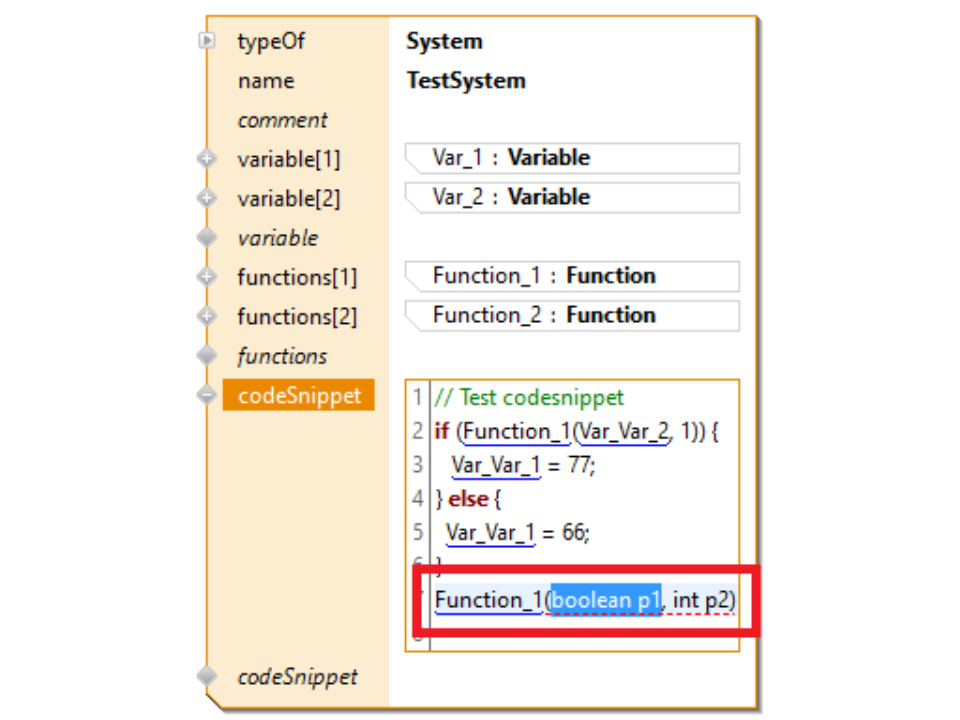960x720 pixels.
Task: Expand the typeOf row arrow
Action: [207, 41]
